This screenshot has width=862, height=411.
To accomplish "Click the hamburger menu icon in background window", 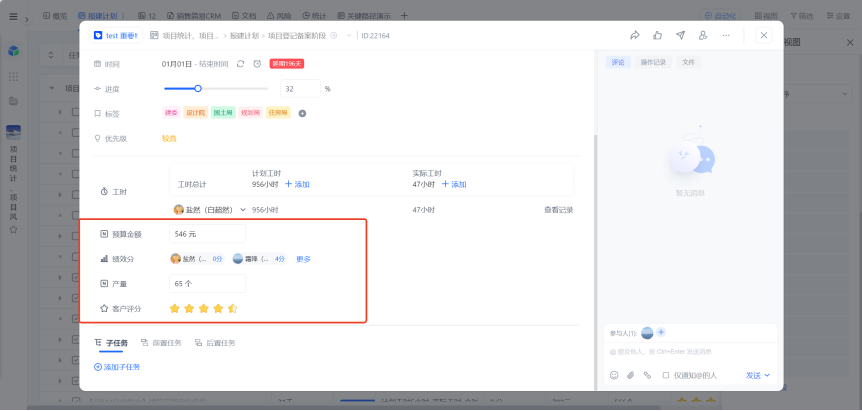I will click(13, 16).
